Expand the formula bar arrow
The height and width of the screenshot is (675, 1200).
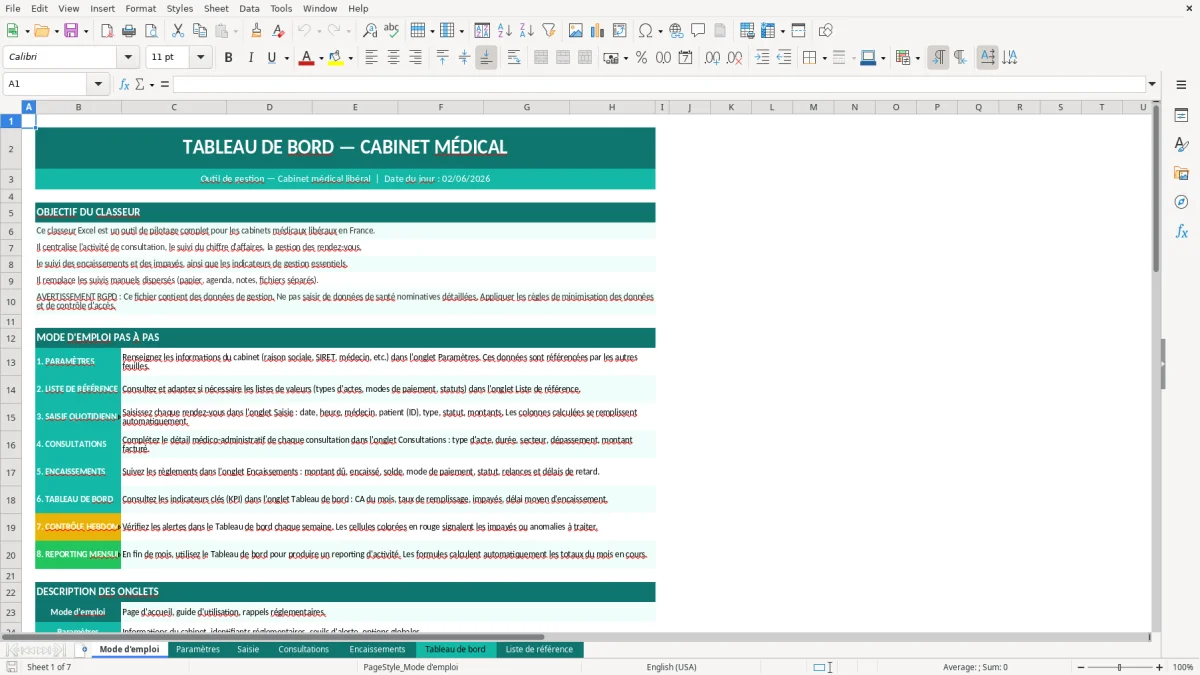point(1152,84)
